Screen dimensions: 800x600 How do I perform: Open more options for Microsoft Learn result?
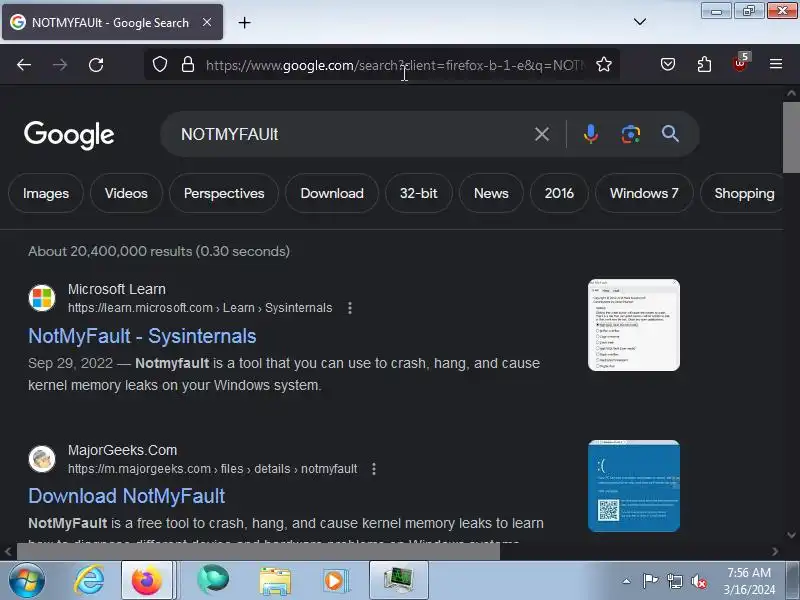pyautogui.click(x=350, y=308)
